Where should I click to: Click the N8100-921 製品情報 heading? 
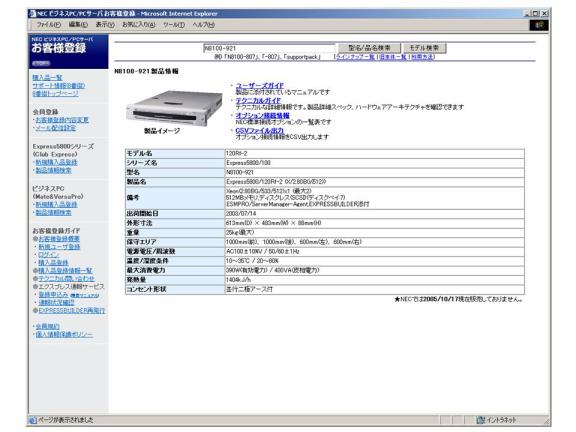[147, 71]
